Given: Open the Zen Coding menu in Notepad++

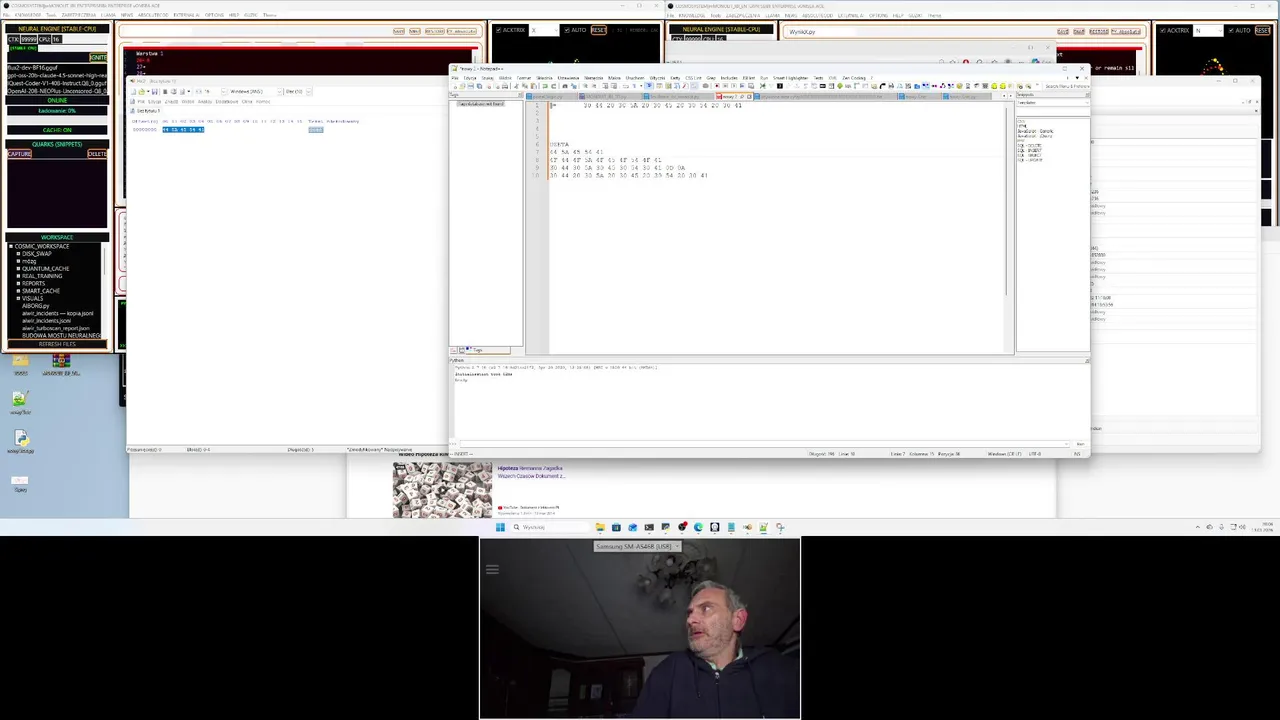Looking at the screenshot, I should point(854,78).
